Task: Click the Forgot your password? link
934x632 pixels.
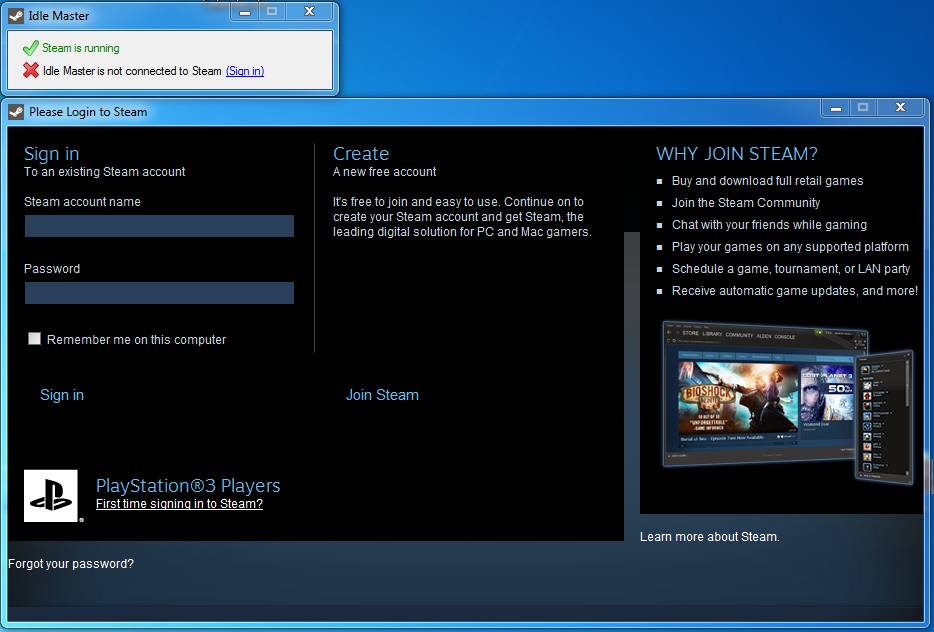Action: coord(71,563)
